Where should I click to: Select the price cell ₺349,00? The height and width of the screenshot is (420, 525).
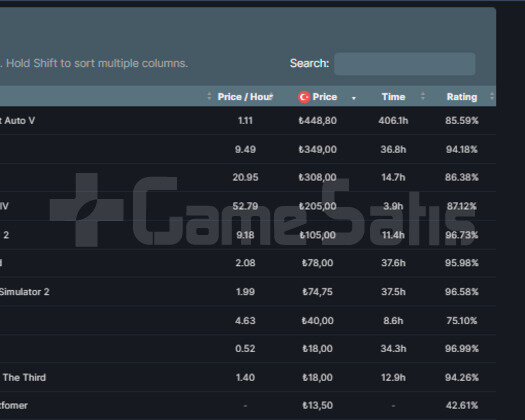(317, 149)
